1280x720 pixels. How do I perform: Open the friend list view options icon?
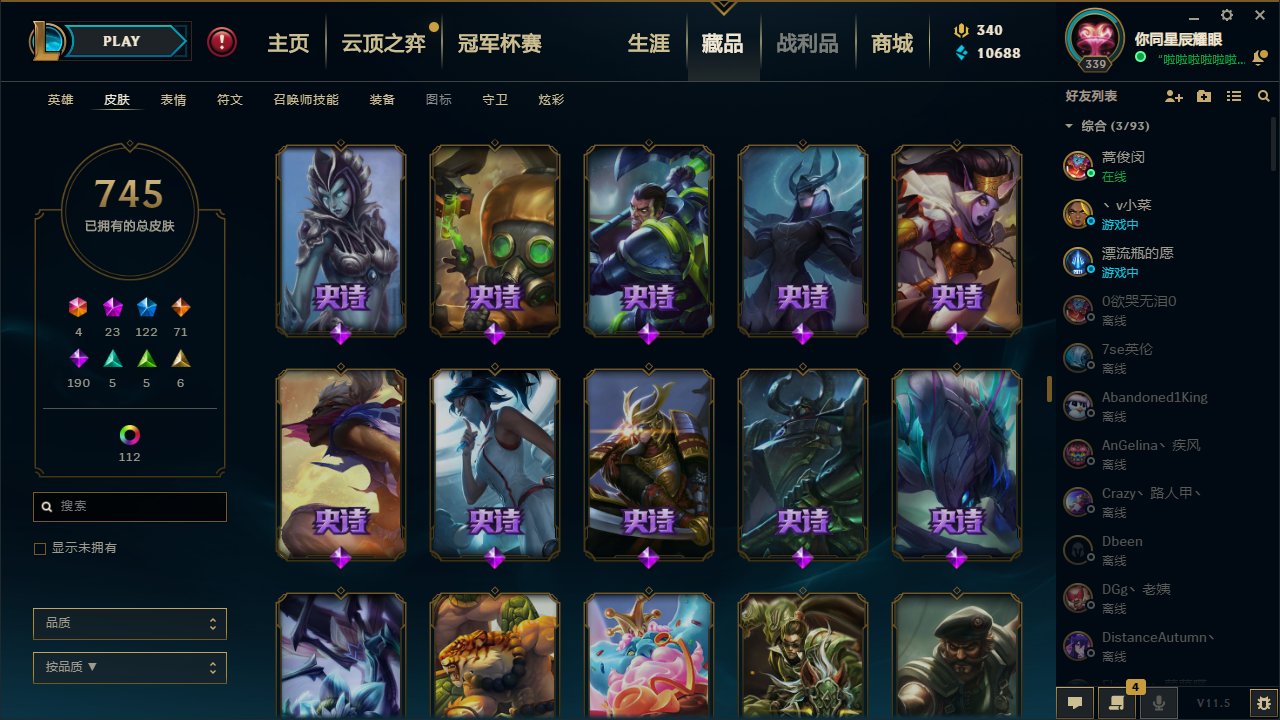pyautogui.click(x=1234, y=96)
